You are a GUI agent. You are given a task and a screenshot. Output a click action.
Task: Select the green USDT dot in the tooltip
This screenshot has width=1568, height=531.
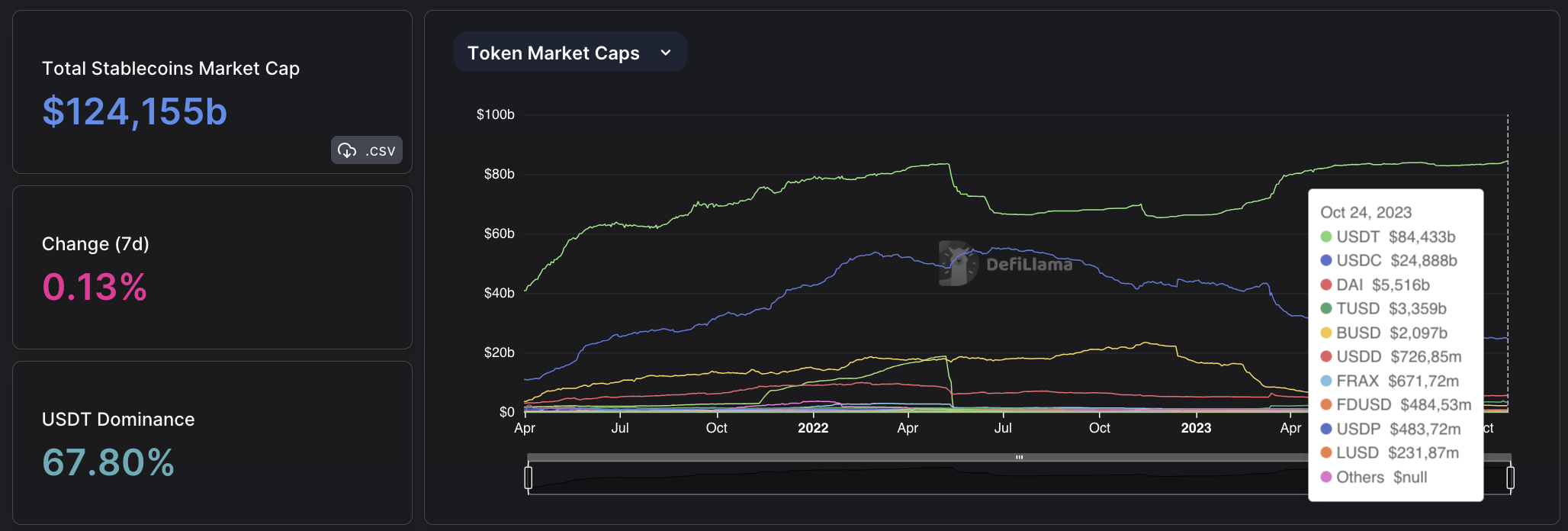pos(1326,237)
